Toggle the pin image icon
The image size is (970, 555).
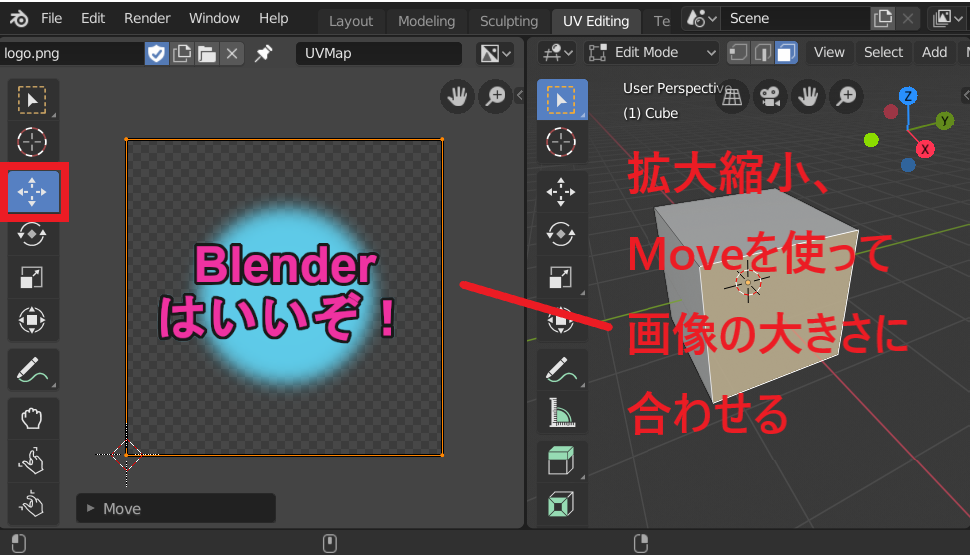pyautogui.click(x=264, y=53)
